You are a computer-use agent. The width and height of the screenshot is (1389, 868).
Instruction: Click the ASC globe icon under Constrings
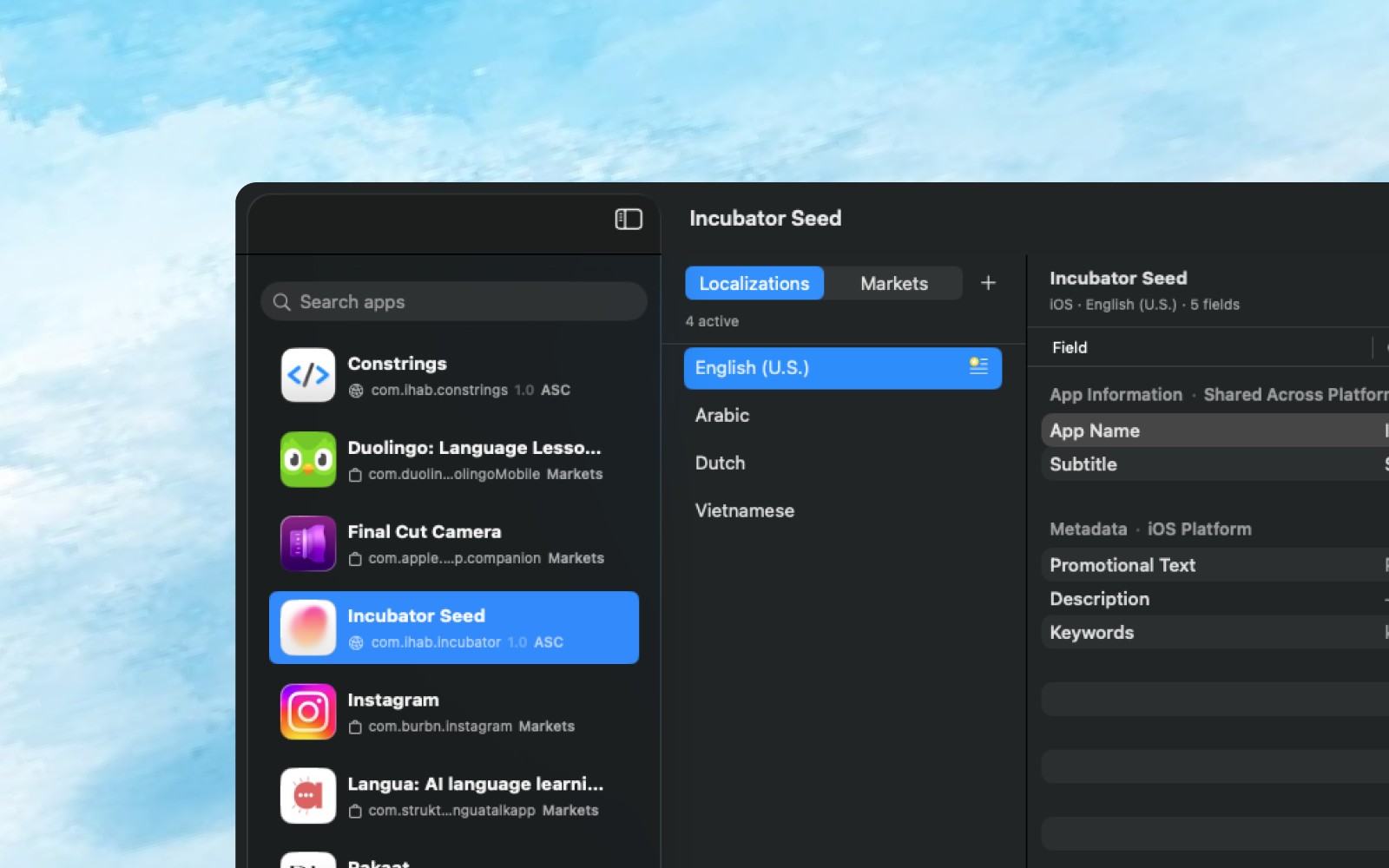356,391
